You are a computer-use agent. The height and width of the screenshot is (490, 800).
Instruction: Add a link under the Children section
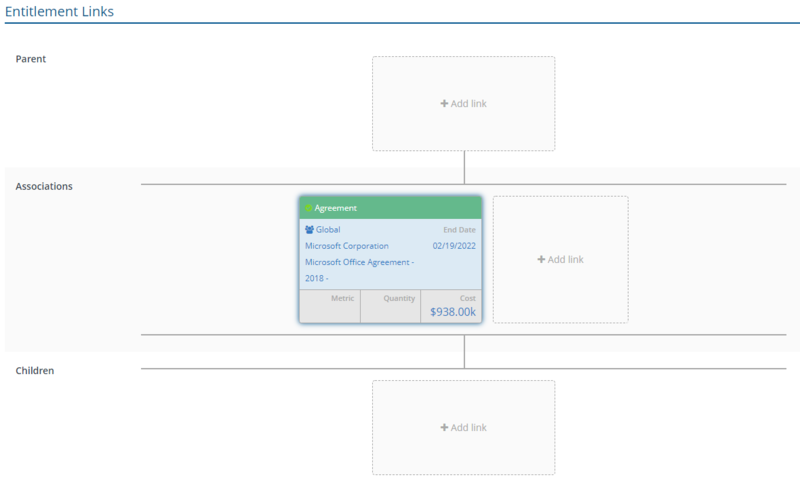coord(464,428)
